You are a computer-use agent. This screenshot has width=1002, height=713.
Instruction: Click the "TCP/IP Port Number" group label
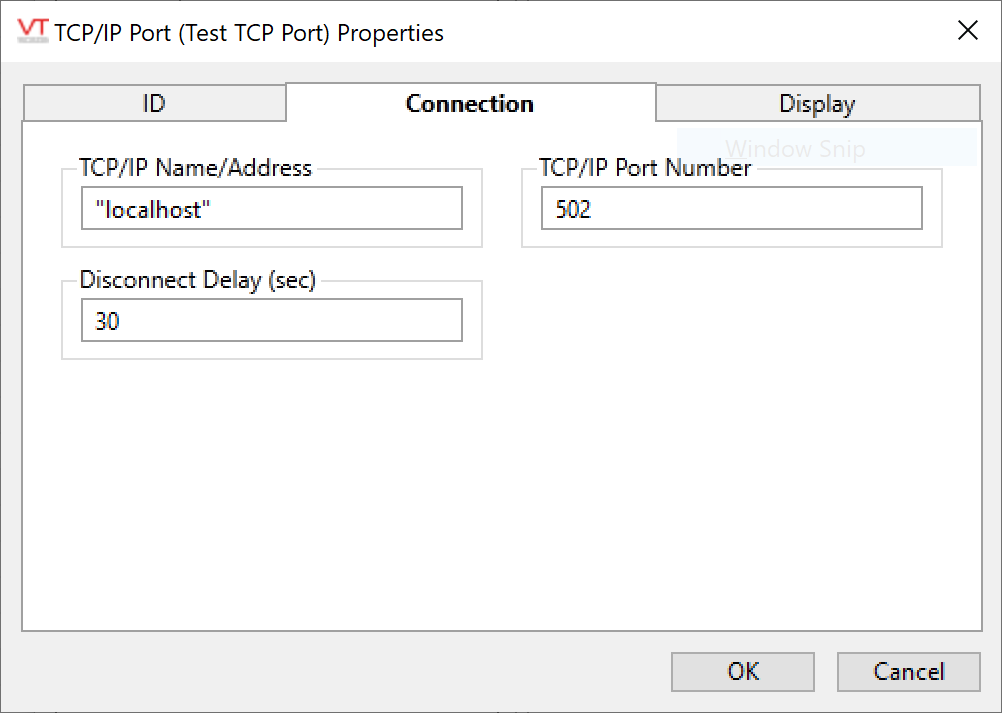click(645, 168)
